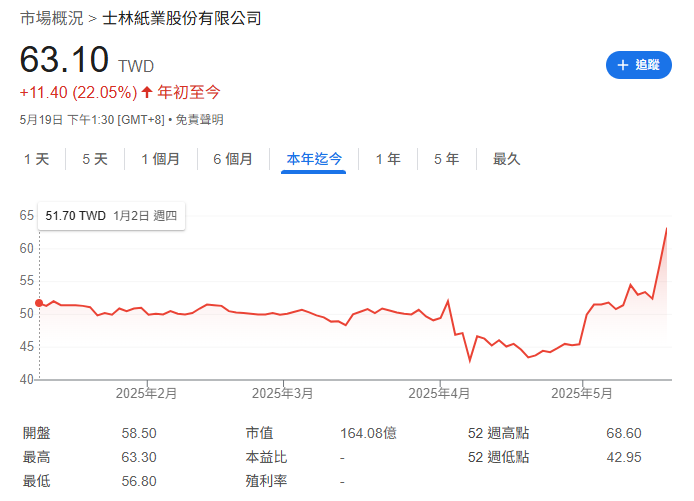Select the 5 天 range tab
The width and height of the screenshot is (694, 501).
point(95,159)
